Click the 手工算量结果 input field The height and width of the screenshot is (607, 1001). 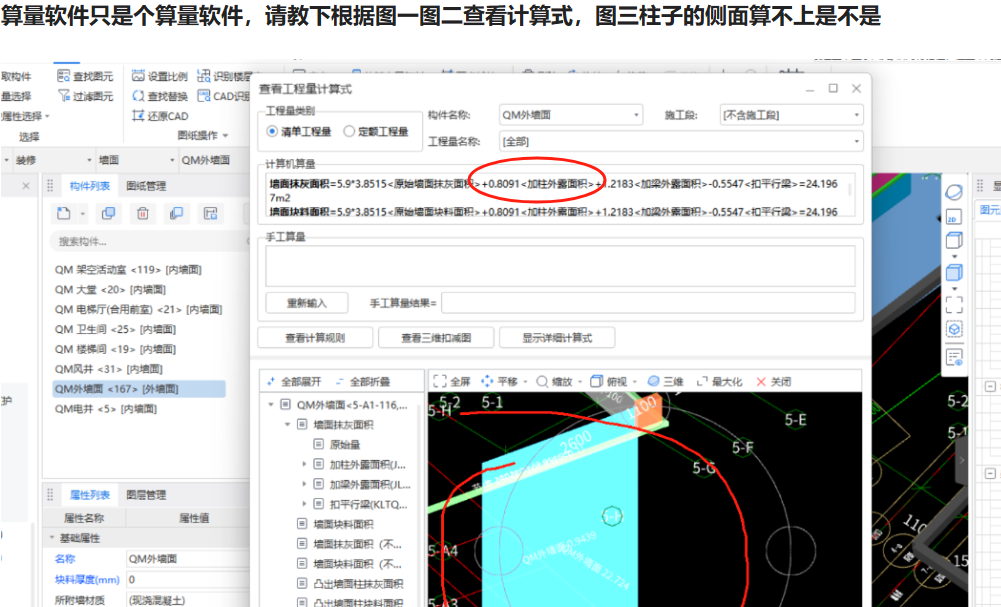coord(649,303)
